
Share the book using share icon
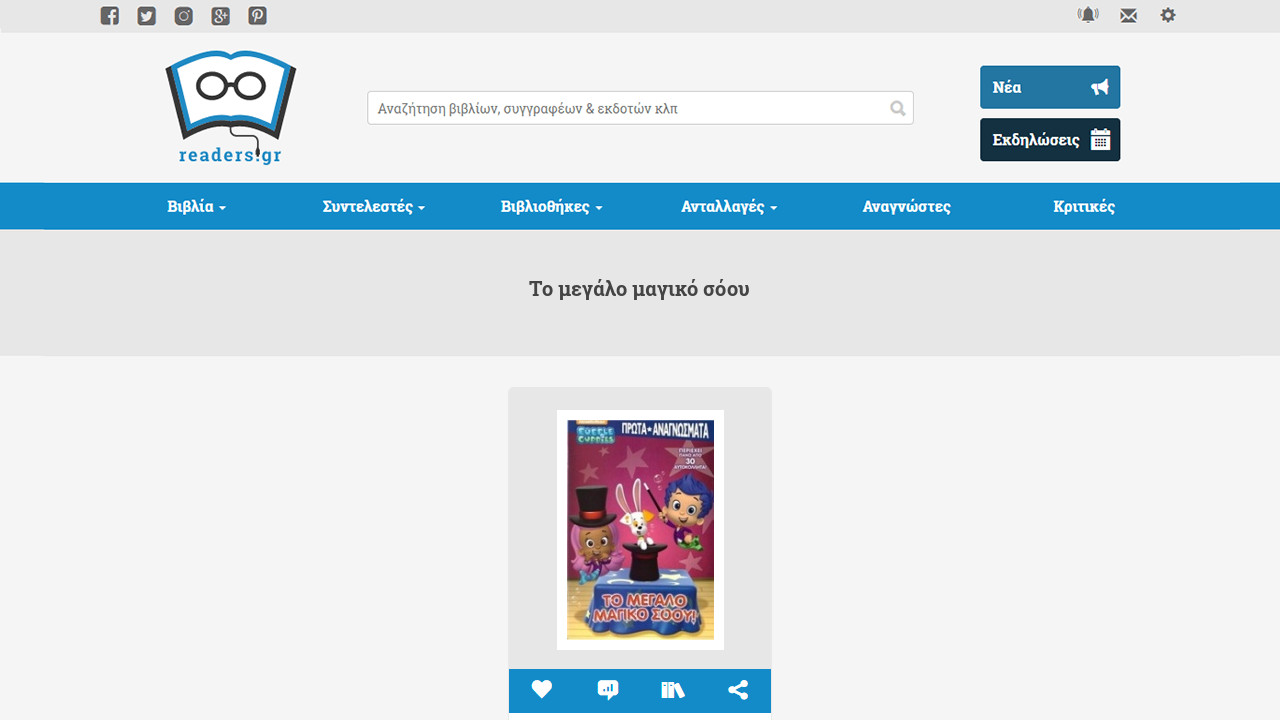click(738, 690)
